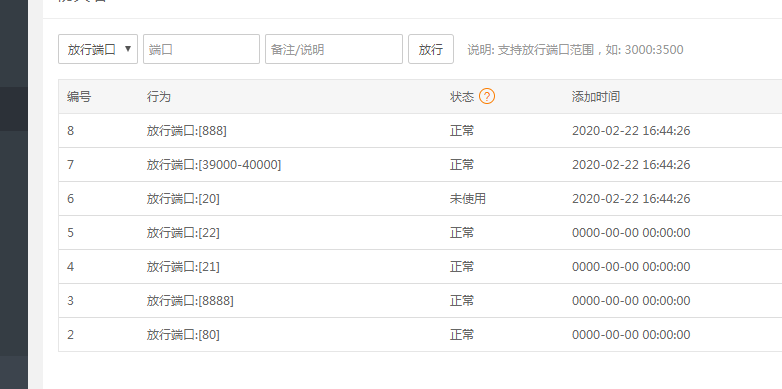This screenshot has height=389, width=782.
Task: Focus the 备注/说明 input field
Action: 334,49
